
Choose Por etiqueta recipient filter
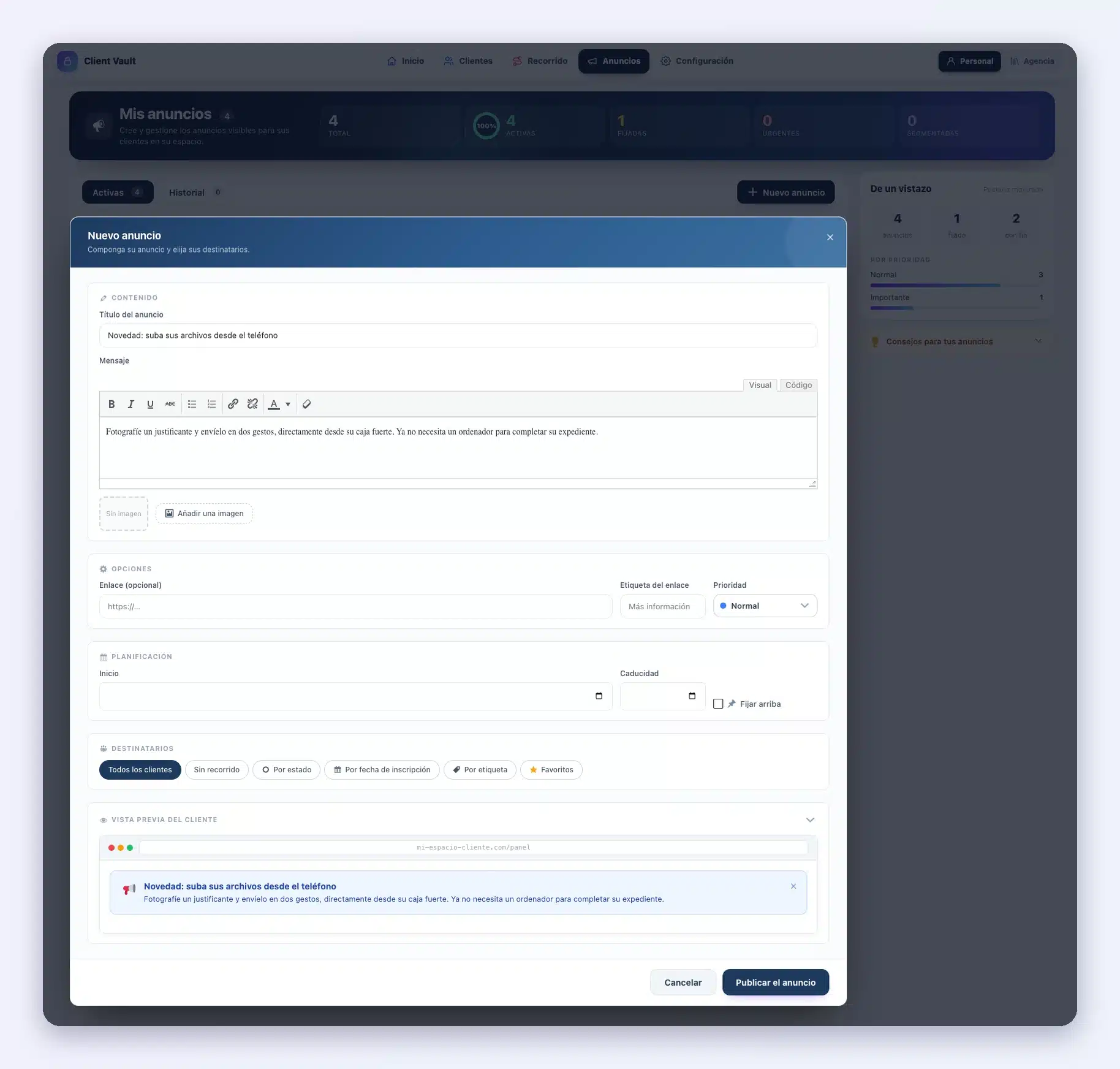[480, 770]
